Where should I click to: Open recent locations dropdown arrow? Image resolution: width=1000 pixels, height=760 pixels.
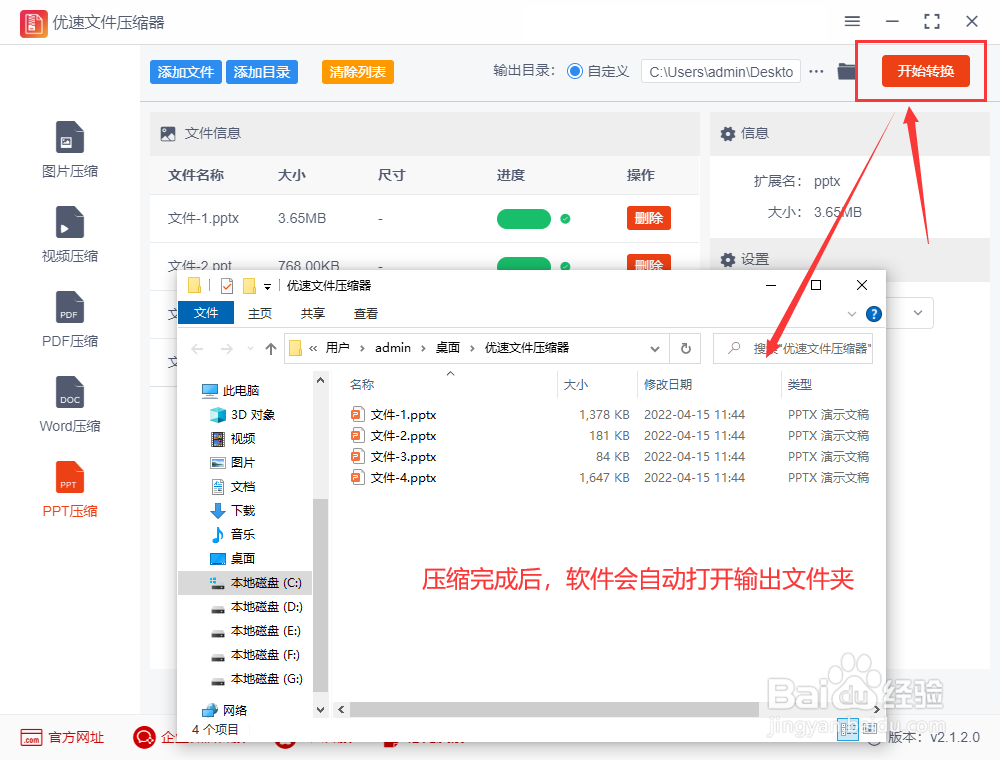(250, 348)
